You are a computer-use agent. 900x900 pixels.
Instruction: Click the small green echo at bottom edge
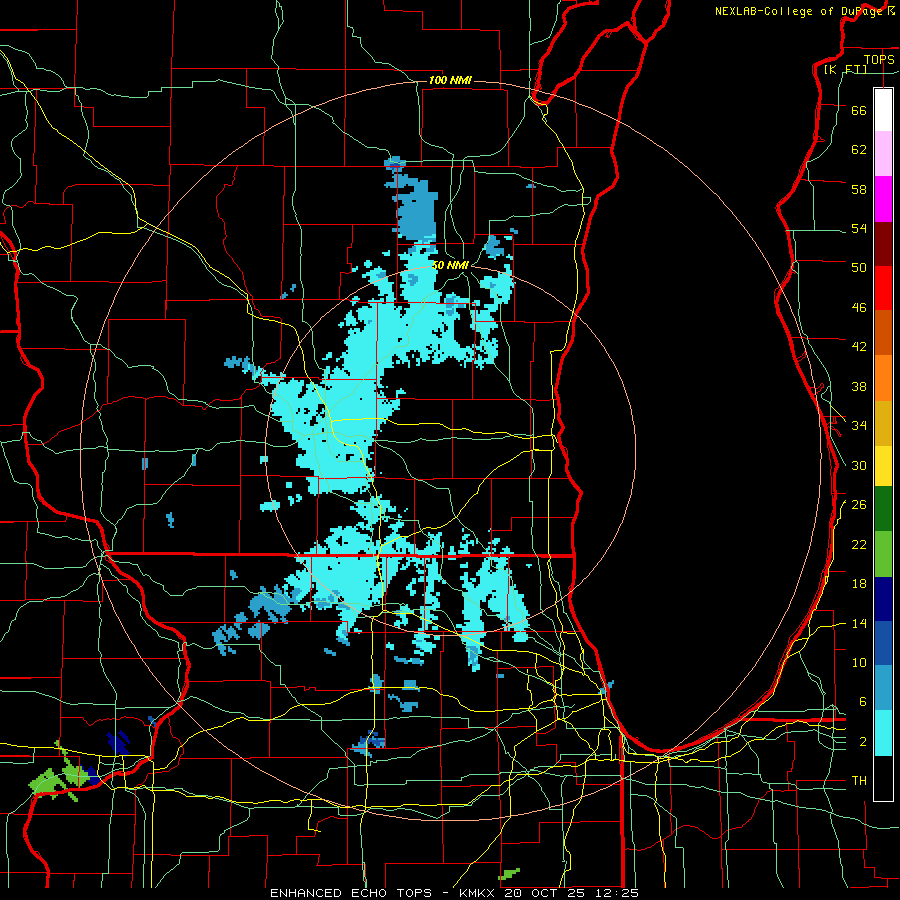(x=509, y=874)
